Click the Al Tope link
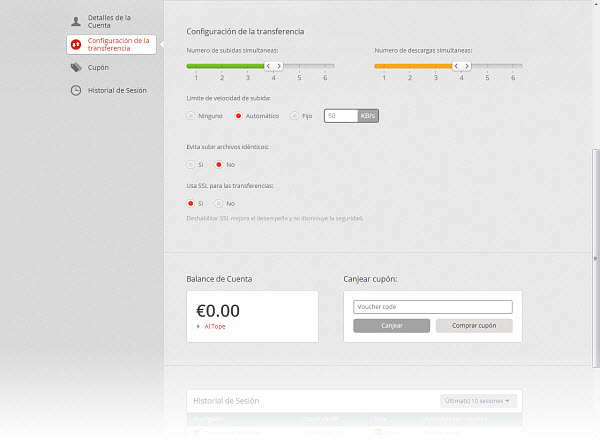Screen dimensions: 600x440 (215, 326)
